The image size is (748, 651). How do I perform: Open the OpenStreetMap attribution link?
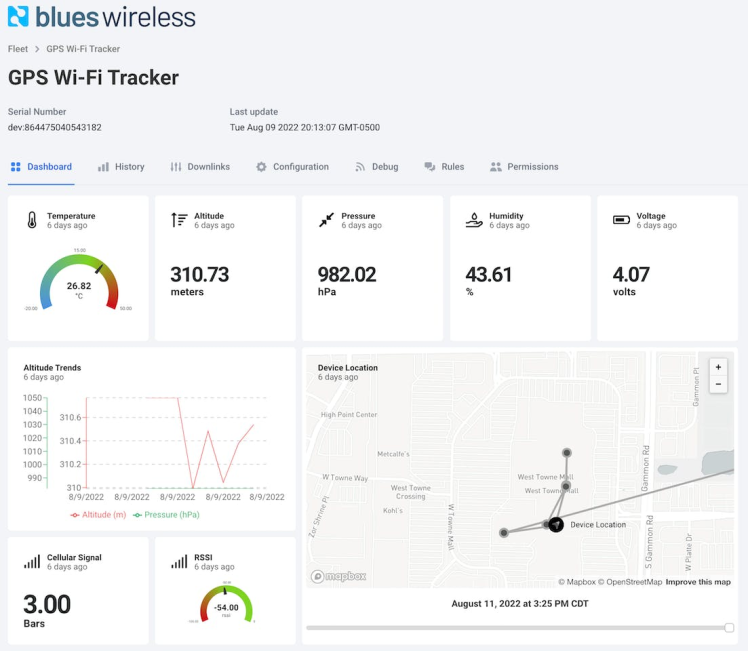click(x=630, y=582)
